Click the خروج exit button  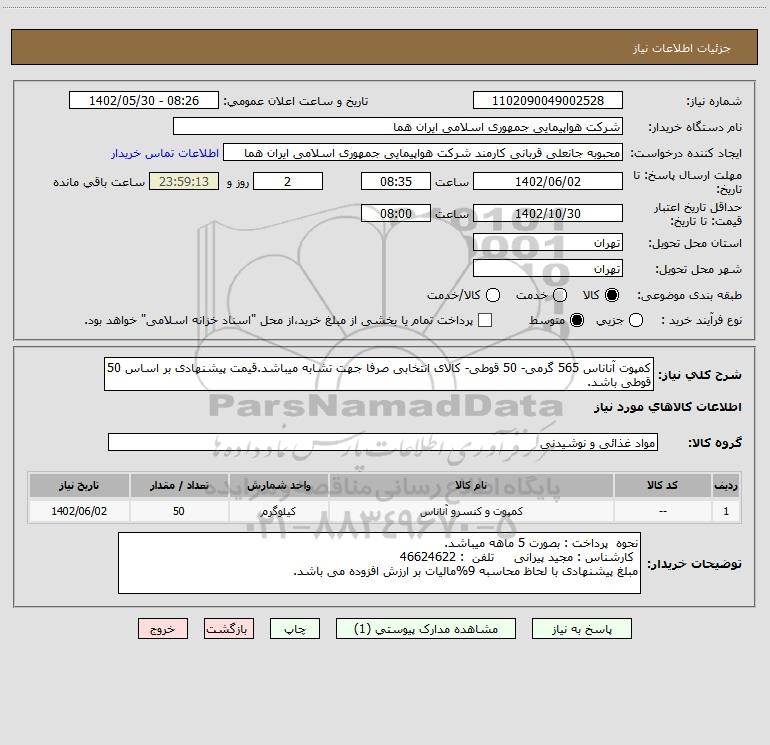(x=163, y=629)
